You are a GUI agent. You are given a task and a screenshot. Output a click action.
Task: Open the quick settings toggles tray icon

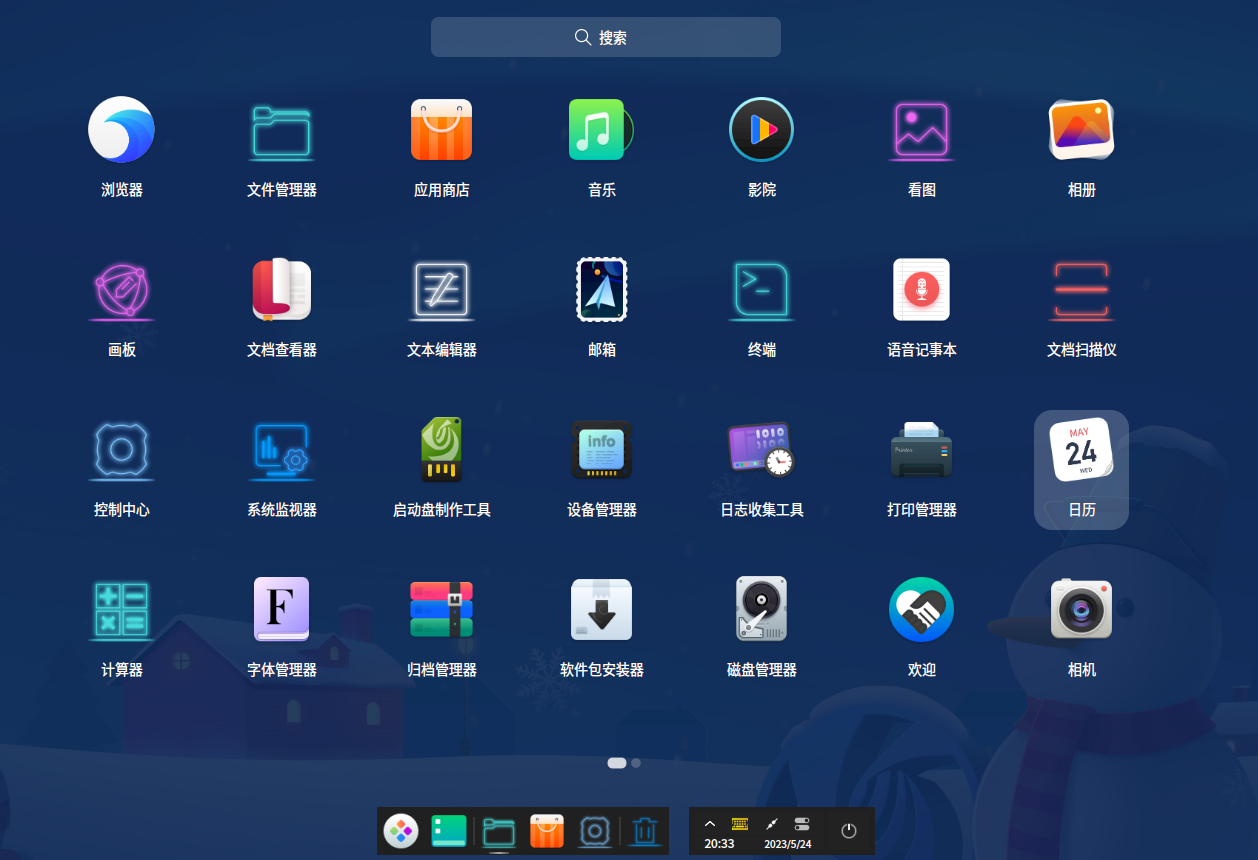[x=802, y=824]
